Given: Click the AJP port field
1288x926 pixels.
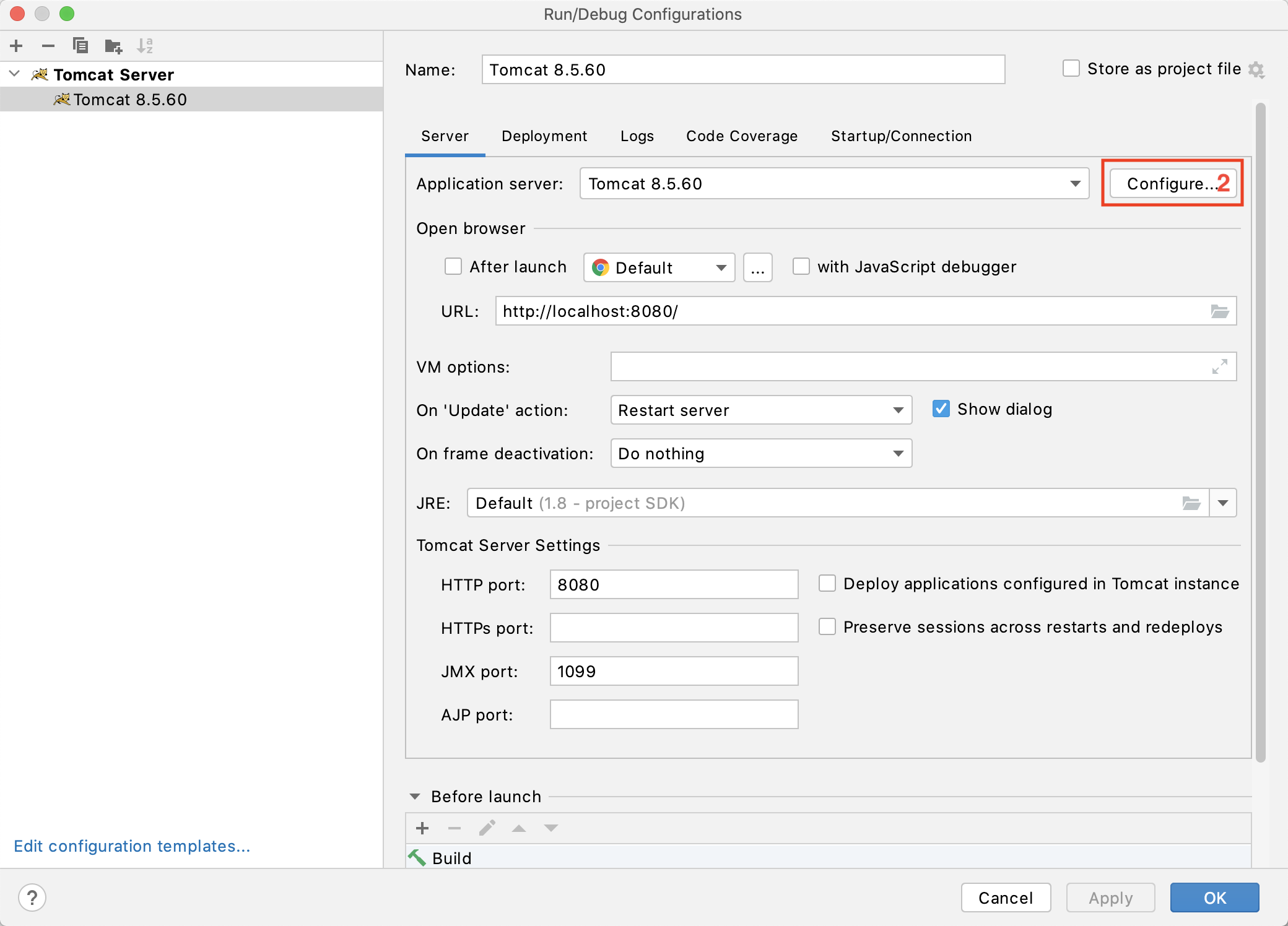Looking at the screenshot, I should [674, 714].
